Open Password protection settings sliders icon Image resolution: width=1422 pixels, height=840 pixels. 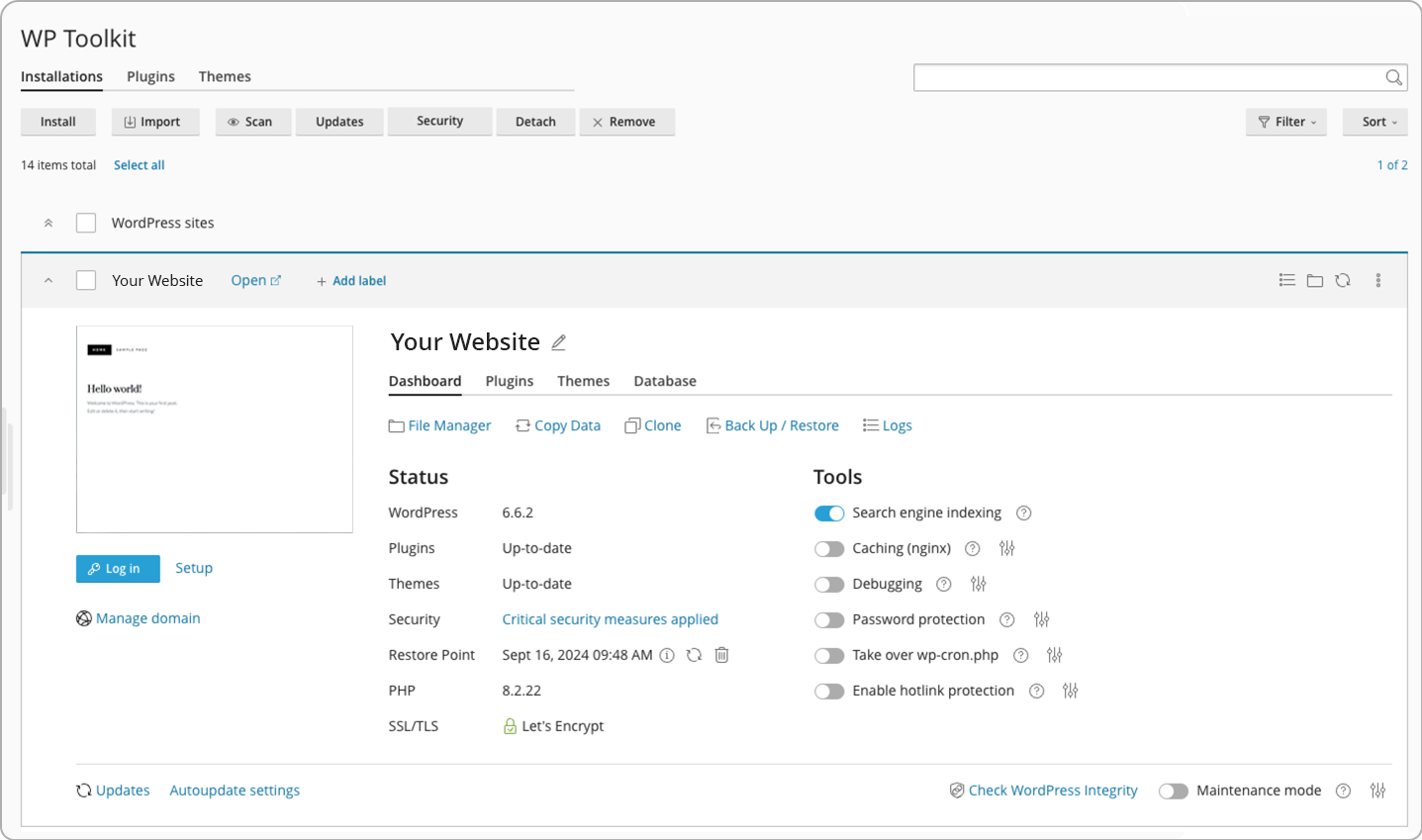1041,619
